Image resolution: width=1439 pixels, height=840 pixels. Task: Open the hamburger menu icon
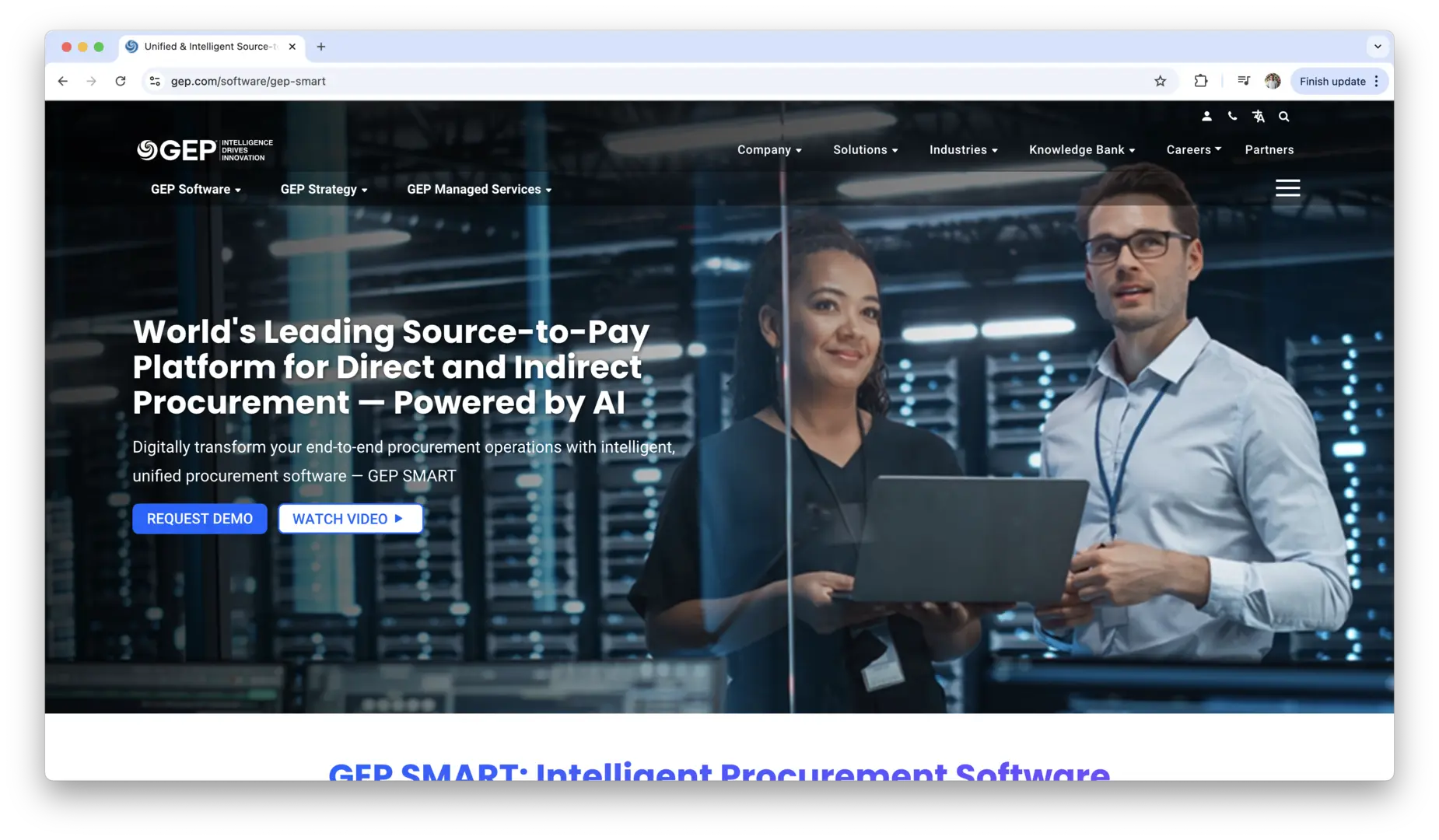(x=1287, y=187)
